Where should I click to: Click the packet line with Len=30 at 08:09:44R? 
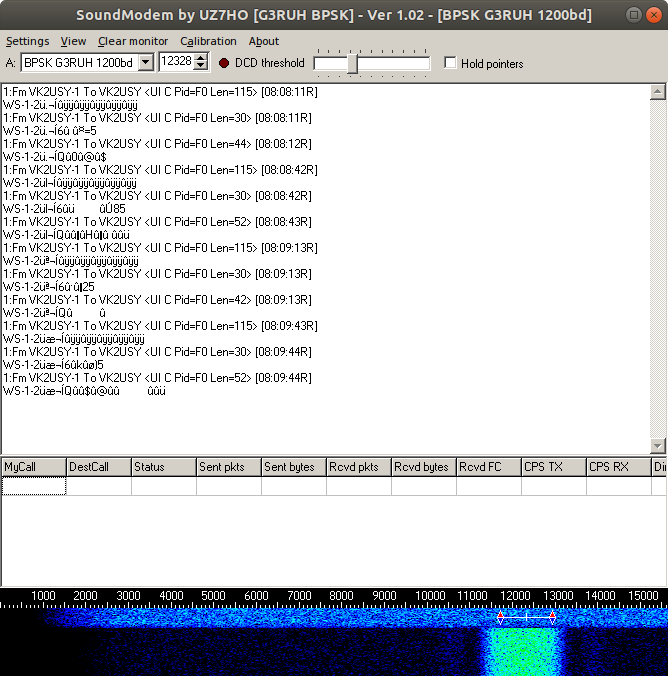[157, 352]
